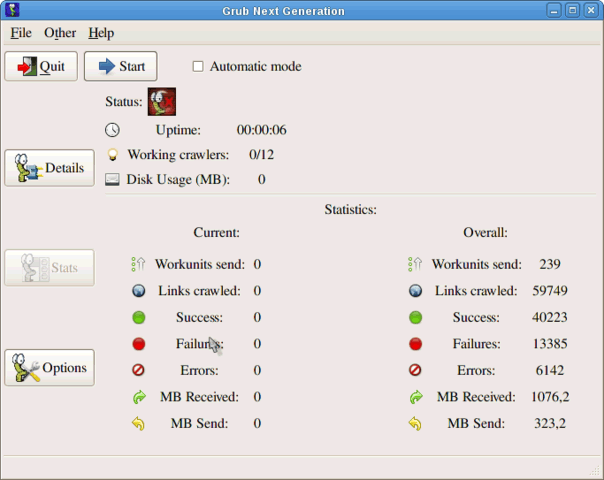The height and width of the screenshot is (480, 604).
Task: Open the Help menu
Action: [101, 33]
